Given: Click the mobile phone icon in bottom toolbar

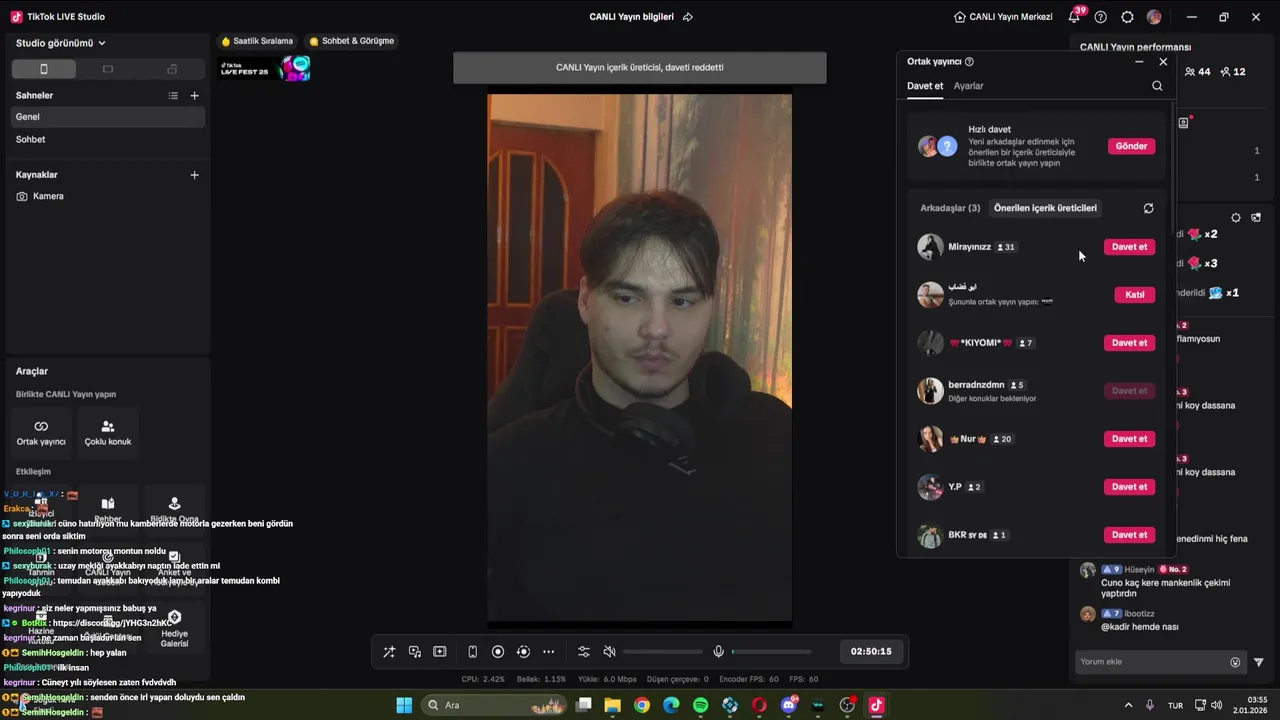Looking at the screenshot, I should [473, 652].
